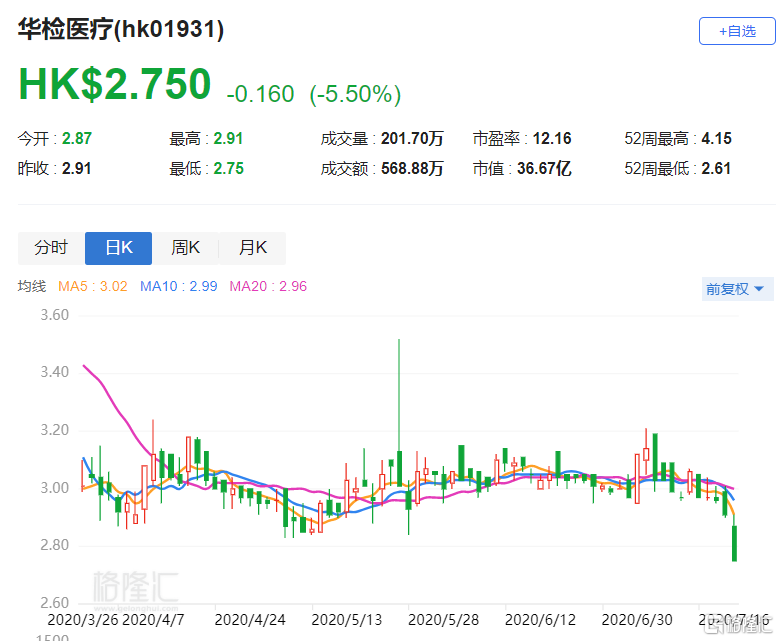Select the last green candle at 2020/7/16
Screen dimensions: 779x641
pyautogui.click(x=735, y=543)
